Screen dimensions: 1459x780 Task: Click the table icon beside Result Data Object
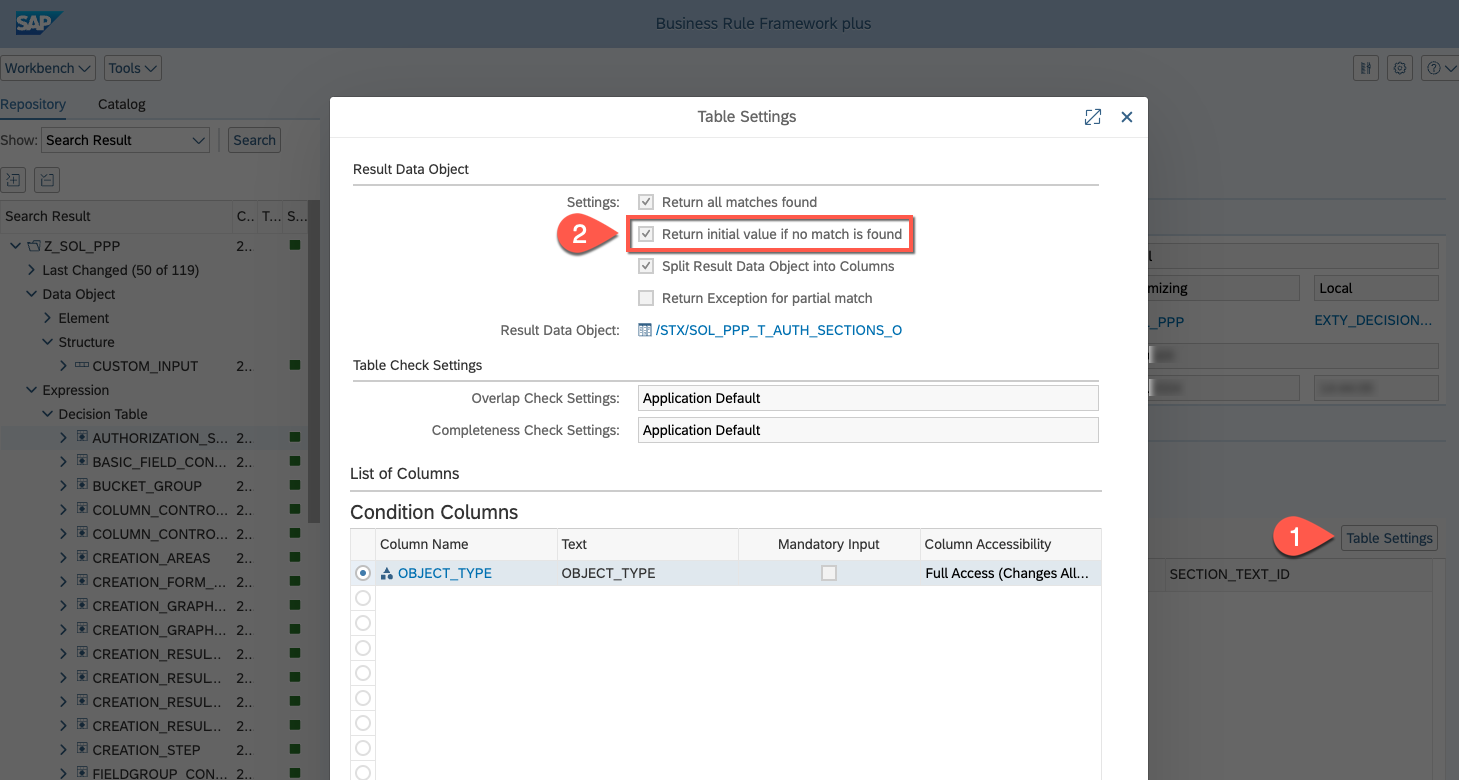click(645, 330)
